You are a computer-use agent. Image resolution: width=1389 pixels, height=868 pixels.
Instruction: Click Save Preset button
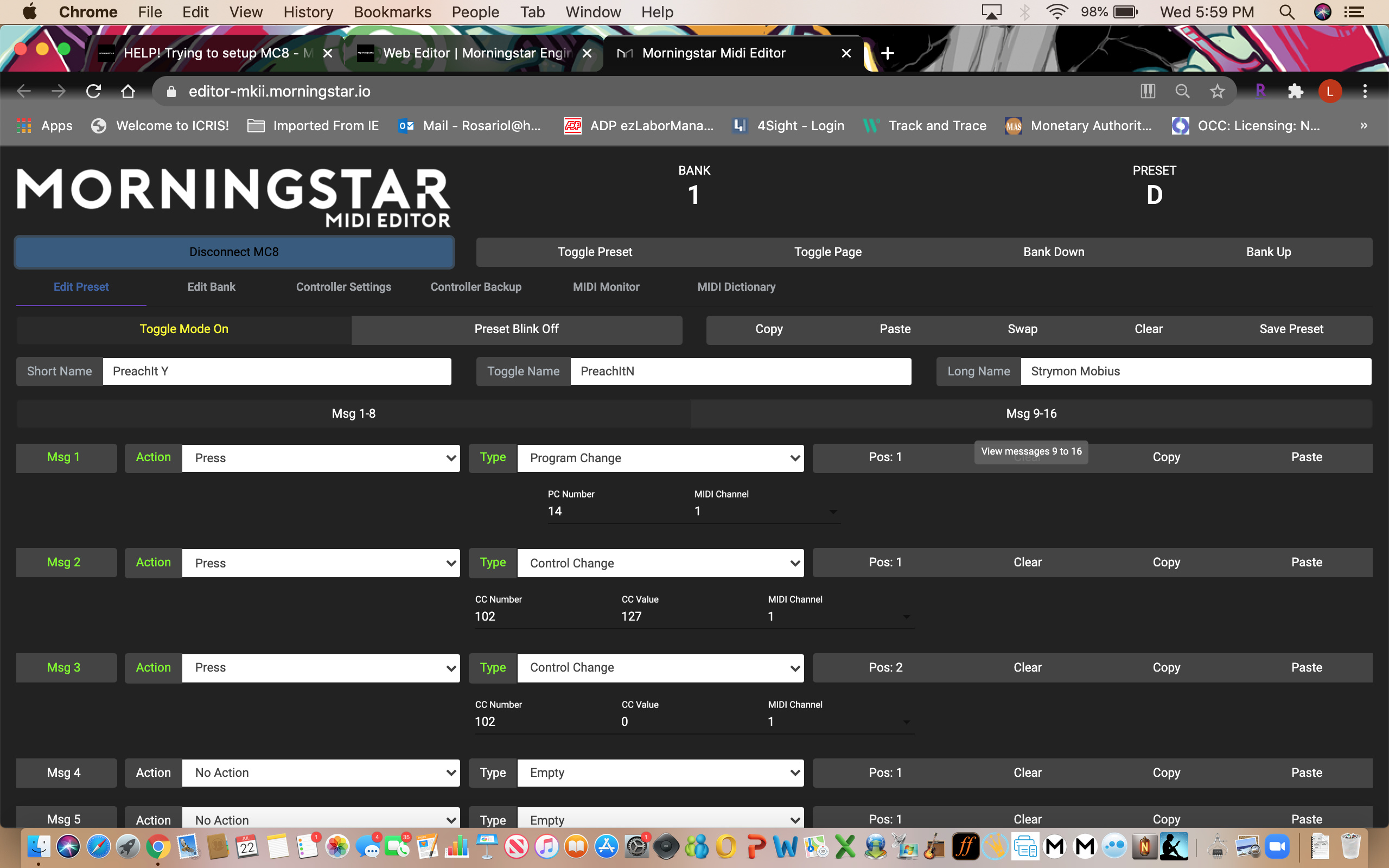pos(1291,329)
